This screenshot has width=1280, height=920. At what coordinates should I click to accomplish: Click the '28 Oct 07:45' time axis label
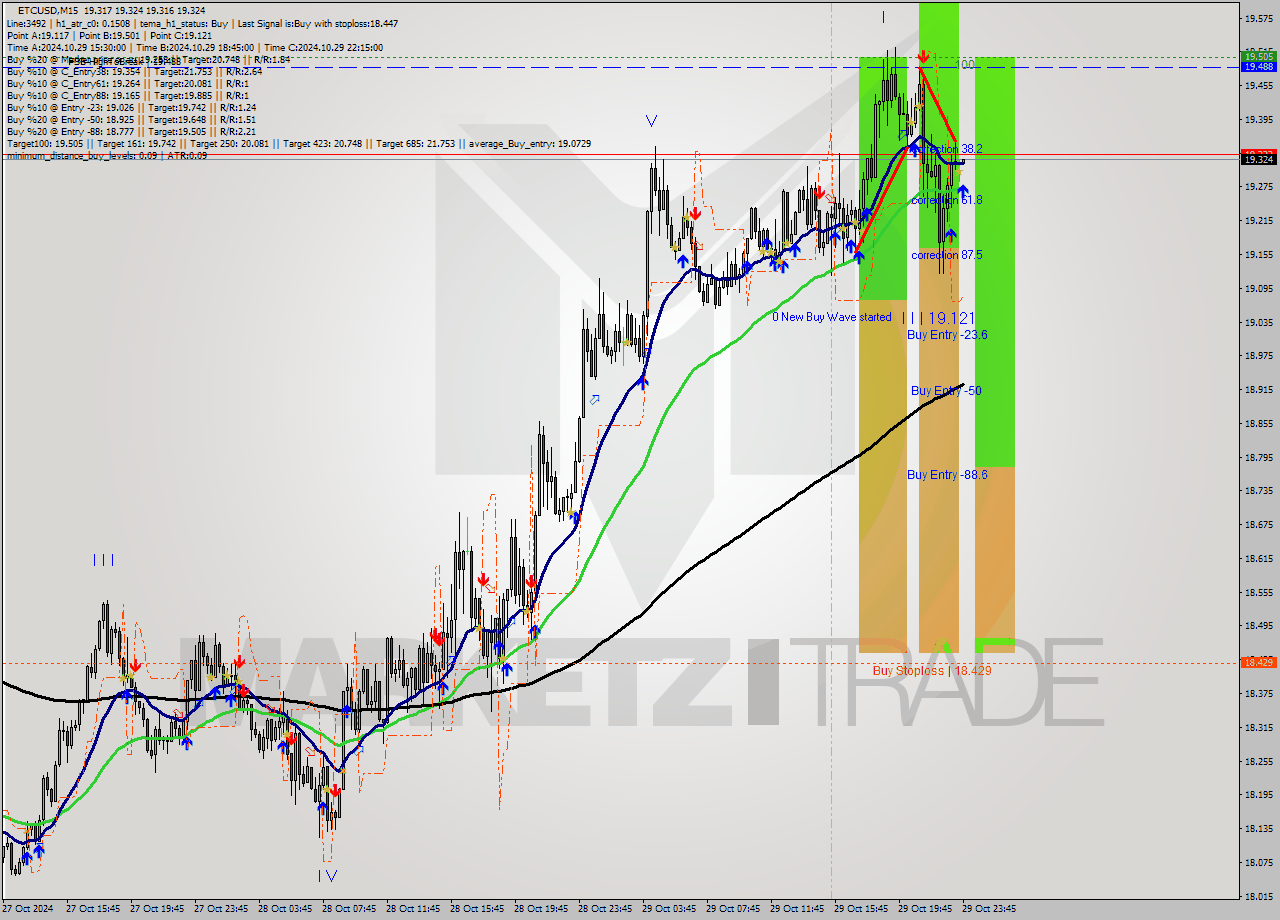pyautogui.click(x=349, y=909)
